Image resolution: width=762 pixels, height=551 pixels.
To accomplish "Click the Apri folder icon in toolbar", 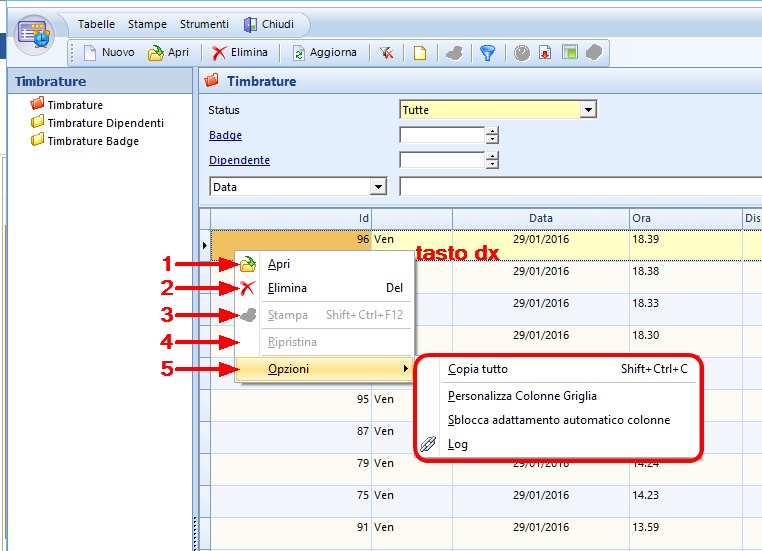I will (156, 53).
